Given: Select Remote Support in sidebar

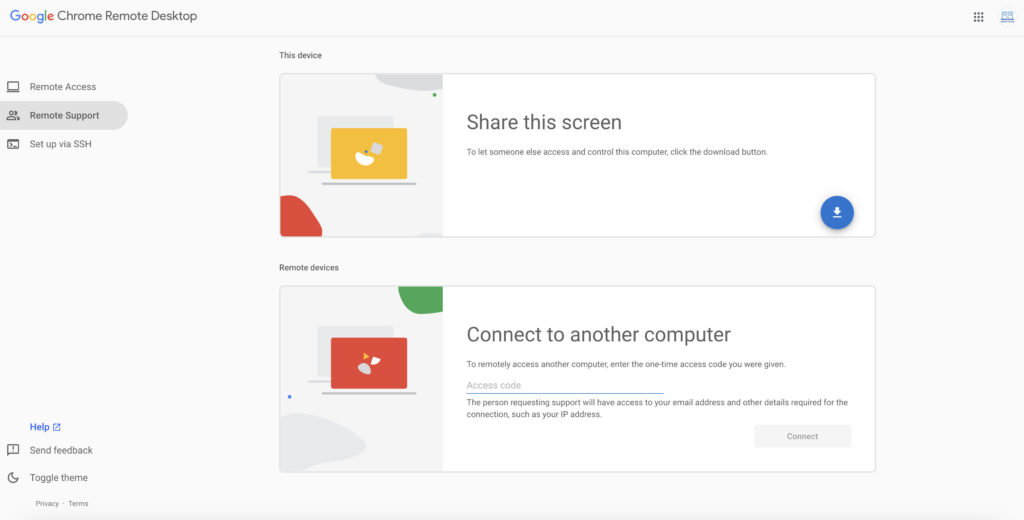Looking at the screenshot, I should tap(63, 116).
